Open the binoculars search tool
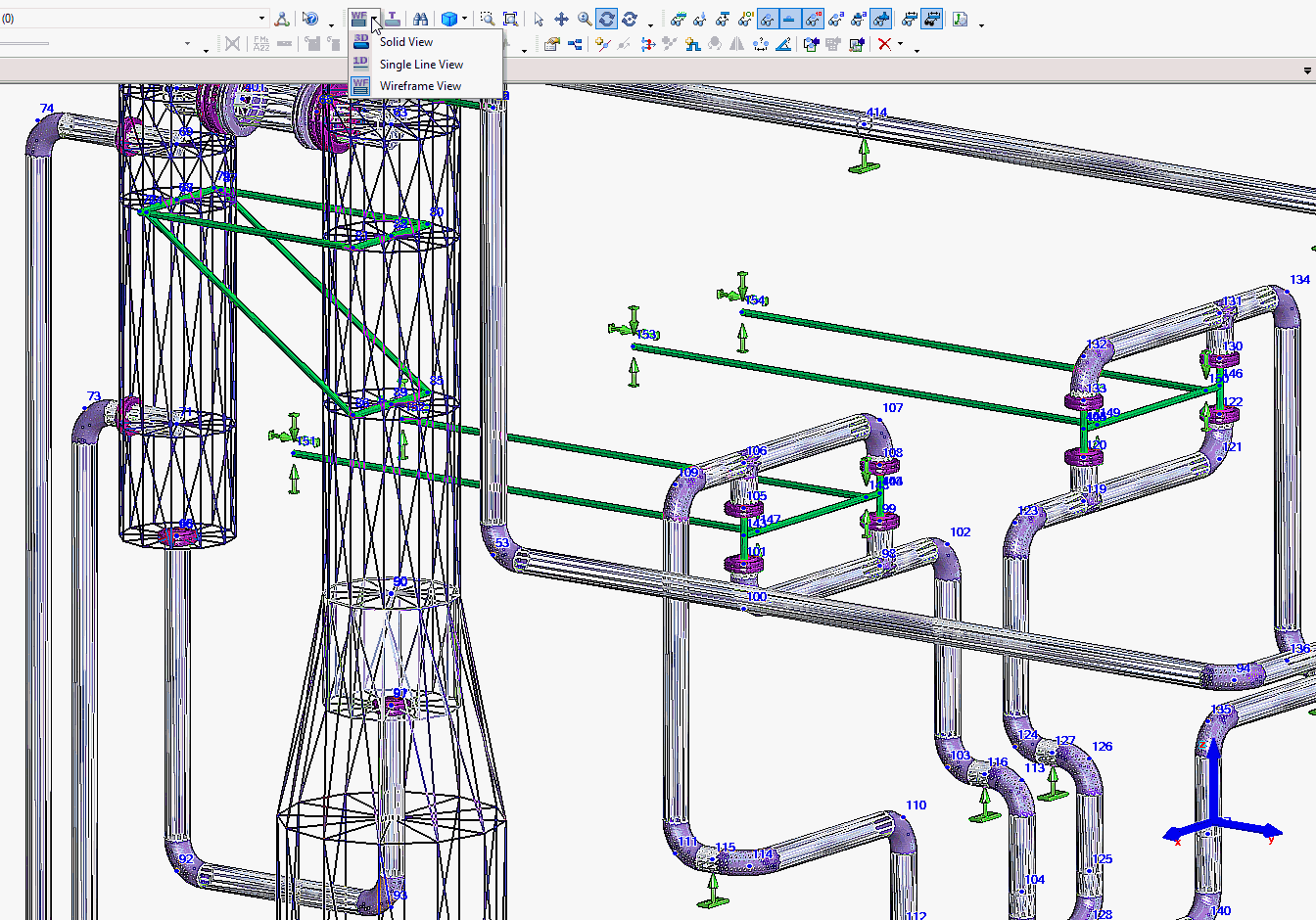 421,18
